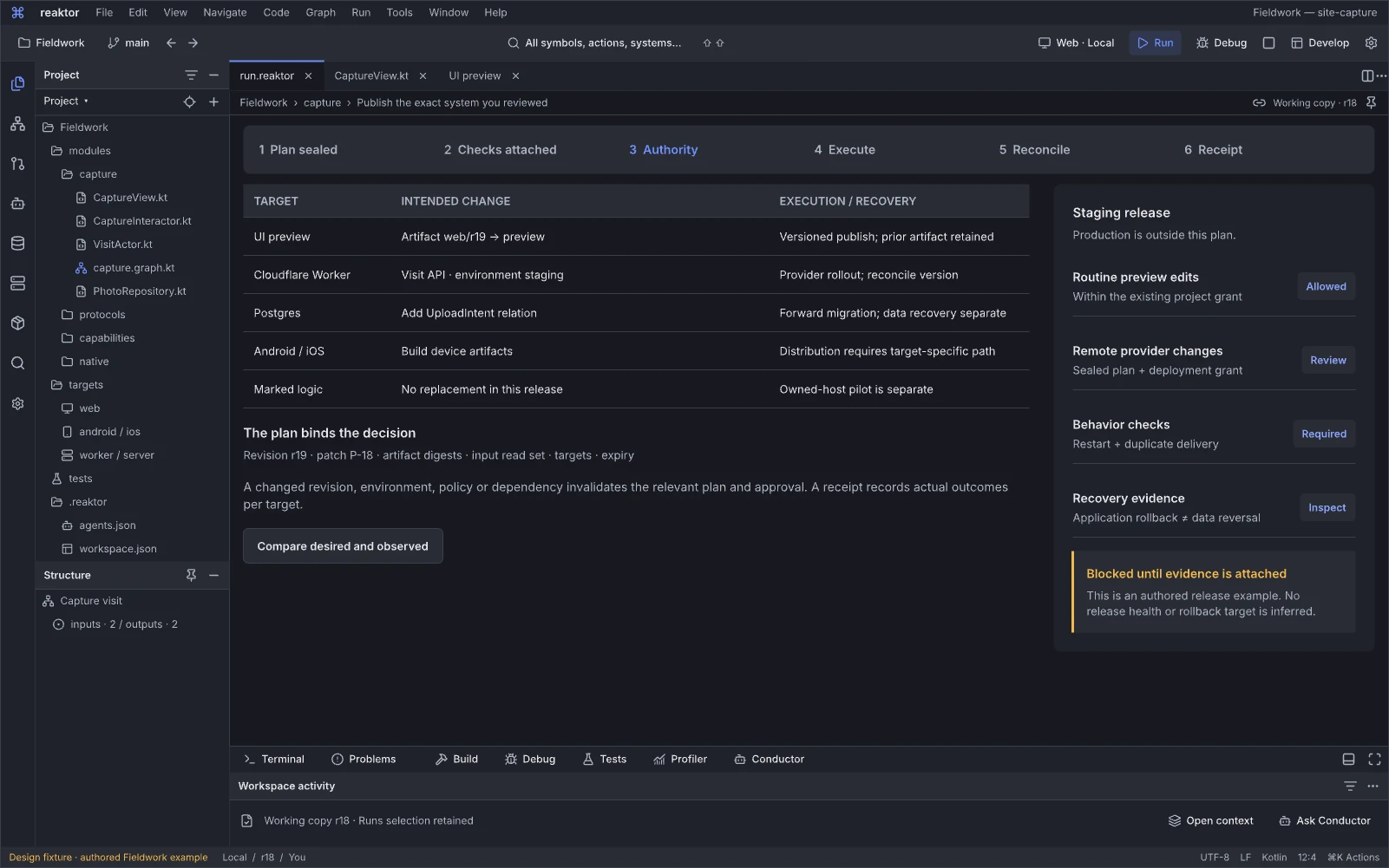This screenshot has width=1389, height=868.
Task: Click Required for Behavior checks
Action: point(1323,434)
